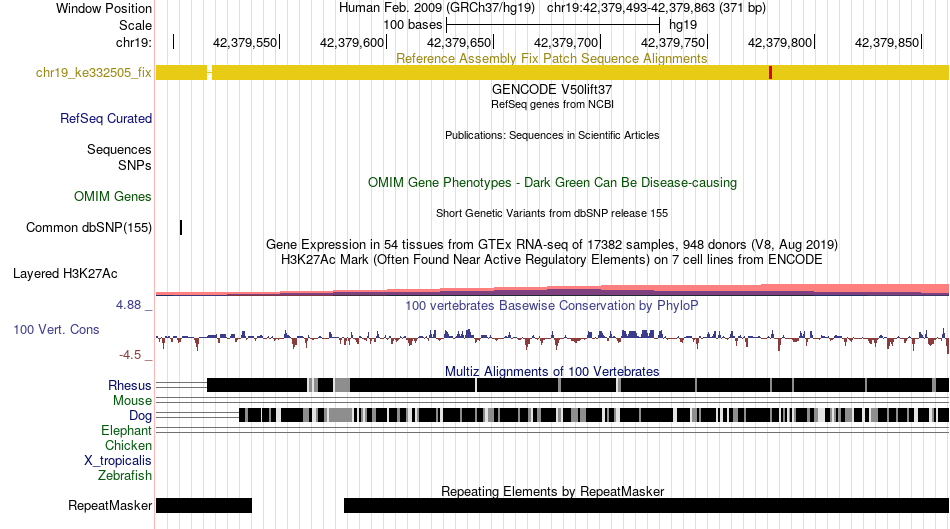Click the Elephant alignment row label
The height and width of the screenshot is (529, 950).
[x=126, y=430]
